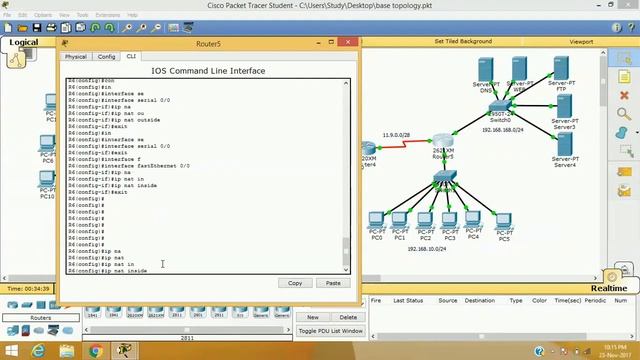Switch to Realtime mode tab

pos(609,289)
